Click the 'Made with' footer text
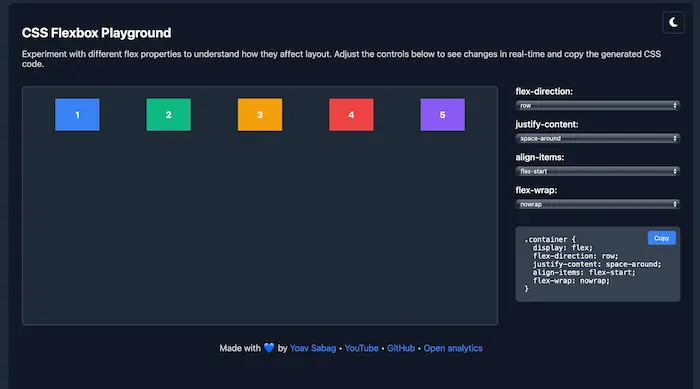This screenshot has height=389, width=700. point(240,348)
